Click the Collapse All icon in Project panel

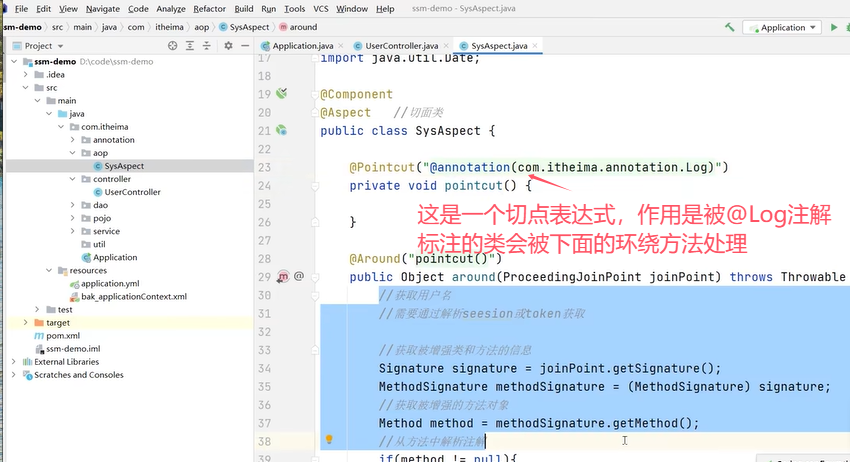(x=207, y=46)
